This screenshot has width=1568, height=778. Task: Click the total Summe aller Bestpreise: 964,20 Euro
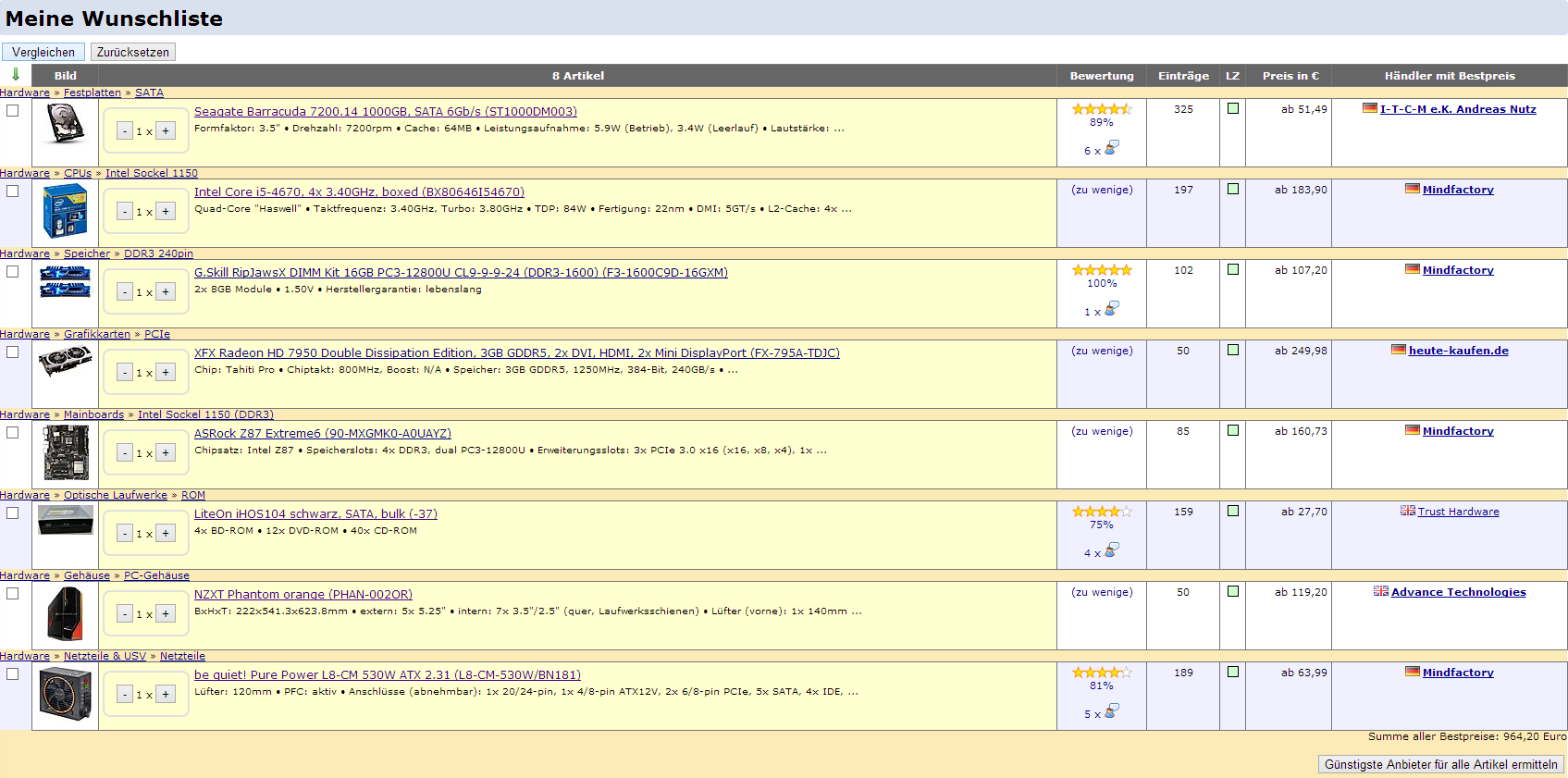(1467, 736)
